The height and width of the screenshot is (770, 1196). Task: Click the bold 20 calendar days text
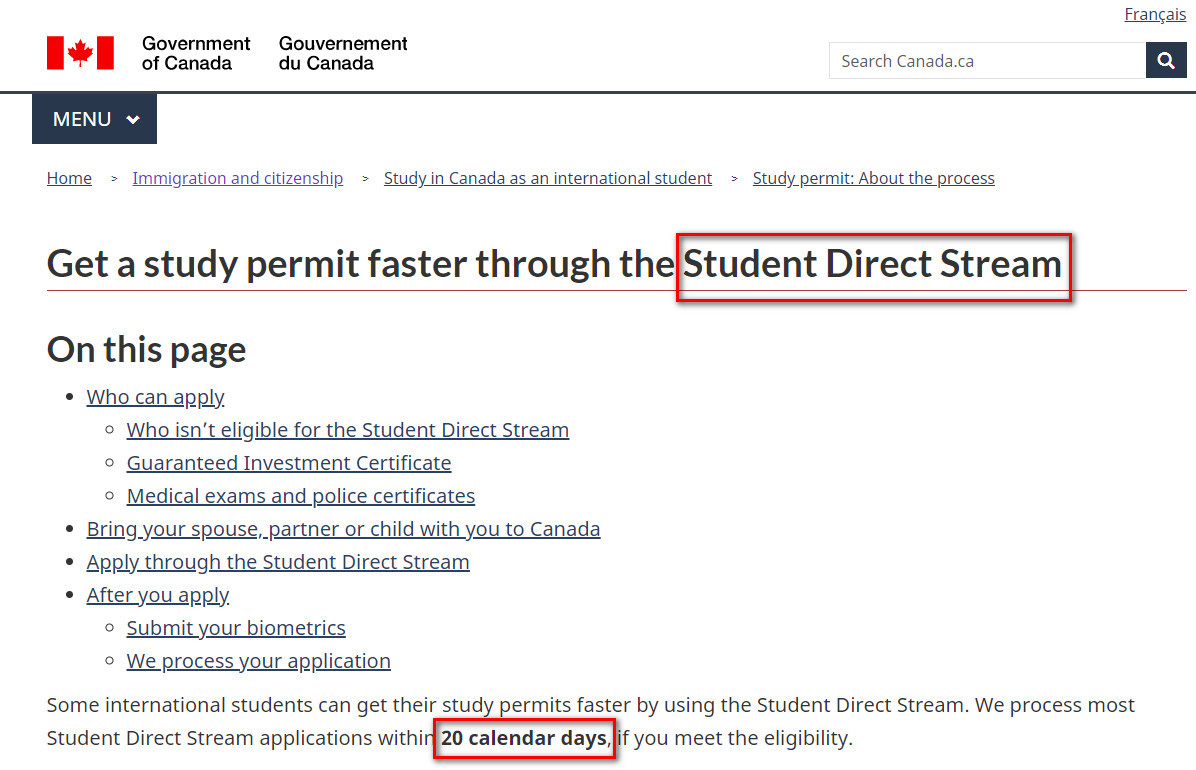pos(524,738)
